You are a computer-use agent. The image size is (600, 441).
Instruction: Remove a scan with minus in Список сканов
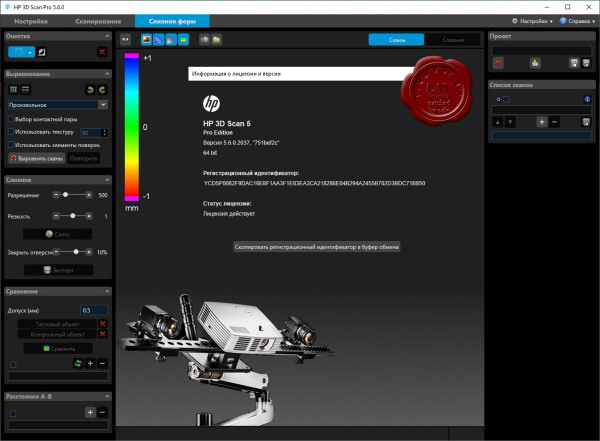point(554,122)
